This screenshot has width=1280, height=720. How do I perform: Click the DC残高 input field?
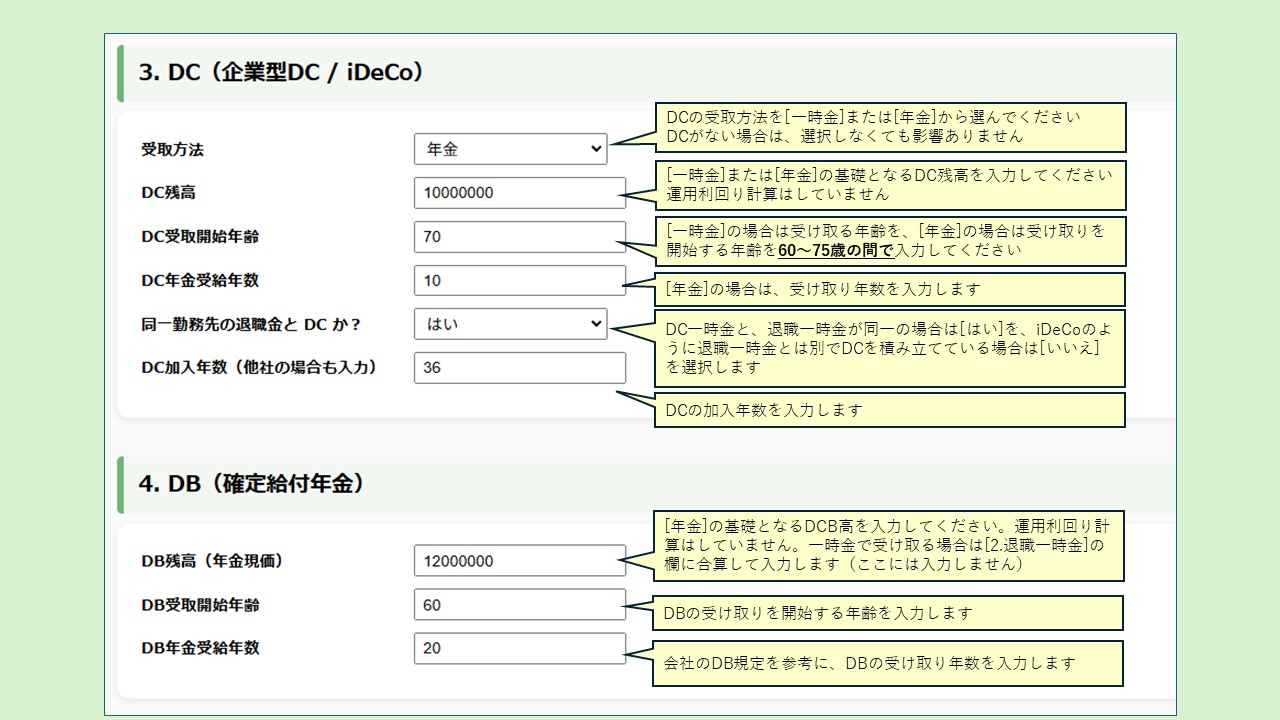click(x=519, y=193)
